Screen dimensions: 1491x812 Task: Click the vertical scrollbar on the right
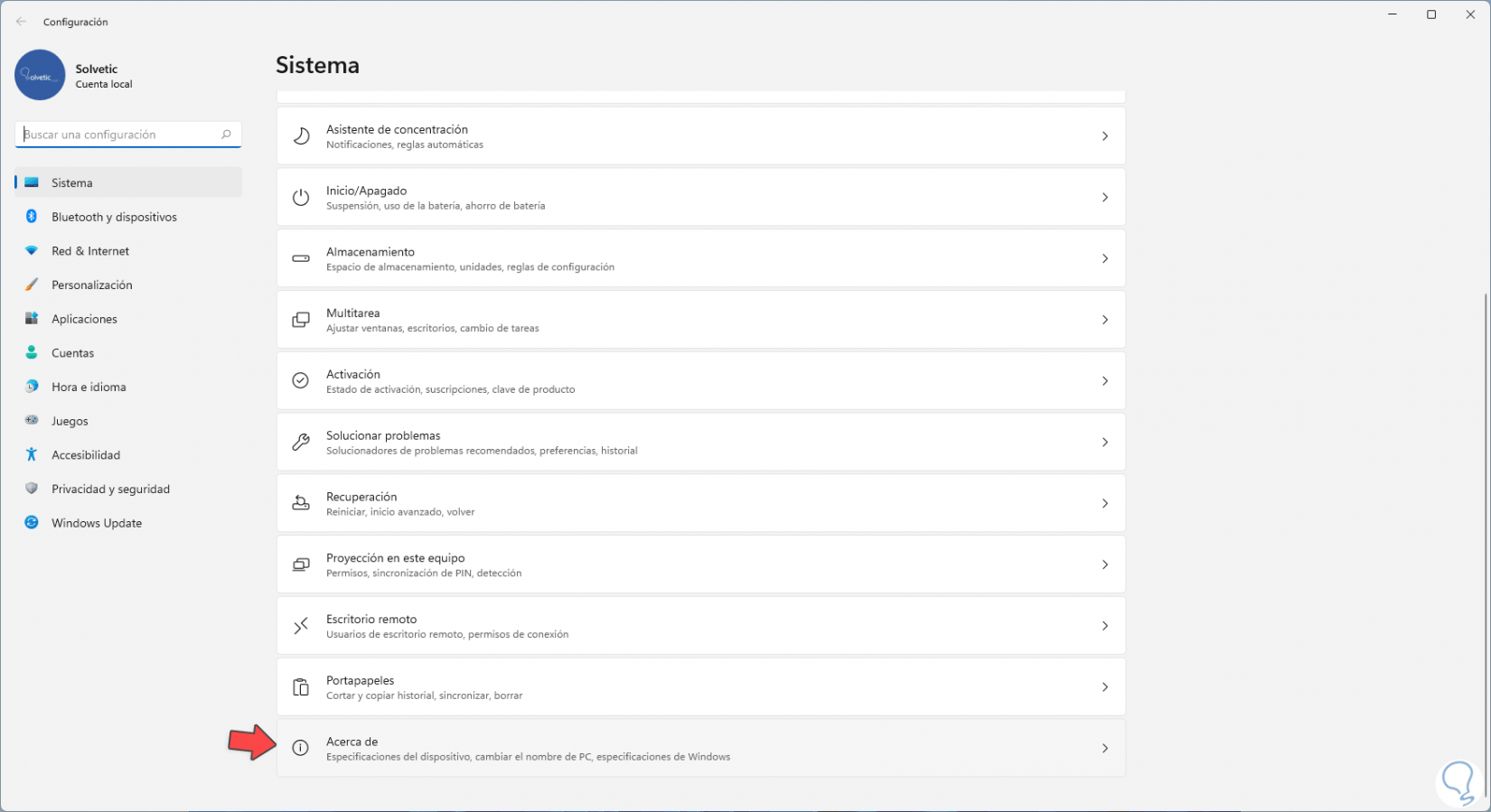pyautogui.click(x=1486, y=542)
